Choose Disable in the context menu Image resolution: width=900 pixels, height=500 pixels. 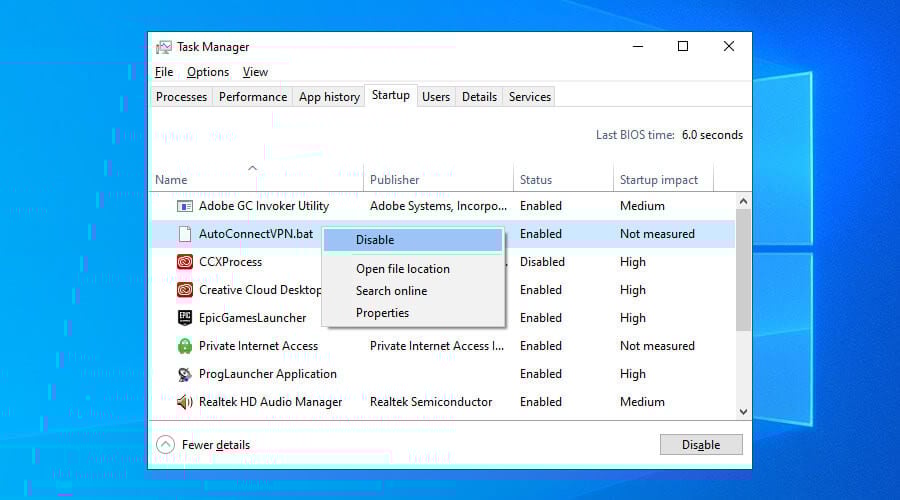pos(413,240)
